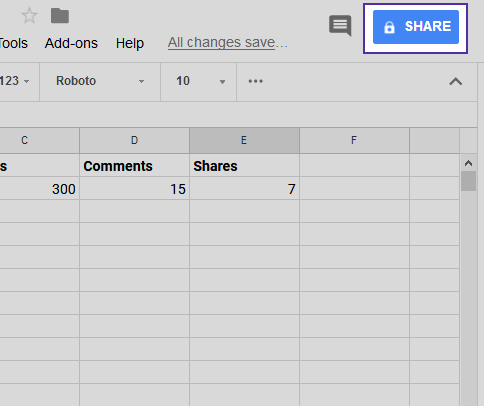Select column F header
This screenshot has height=406, width=484.
[x=354, y=140]
